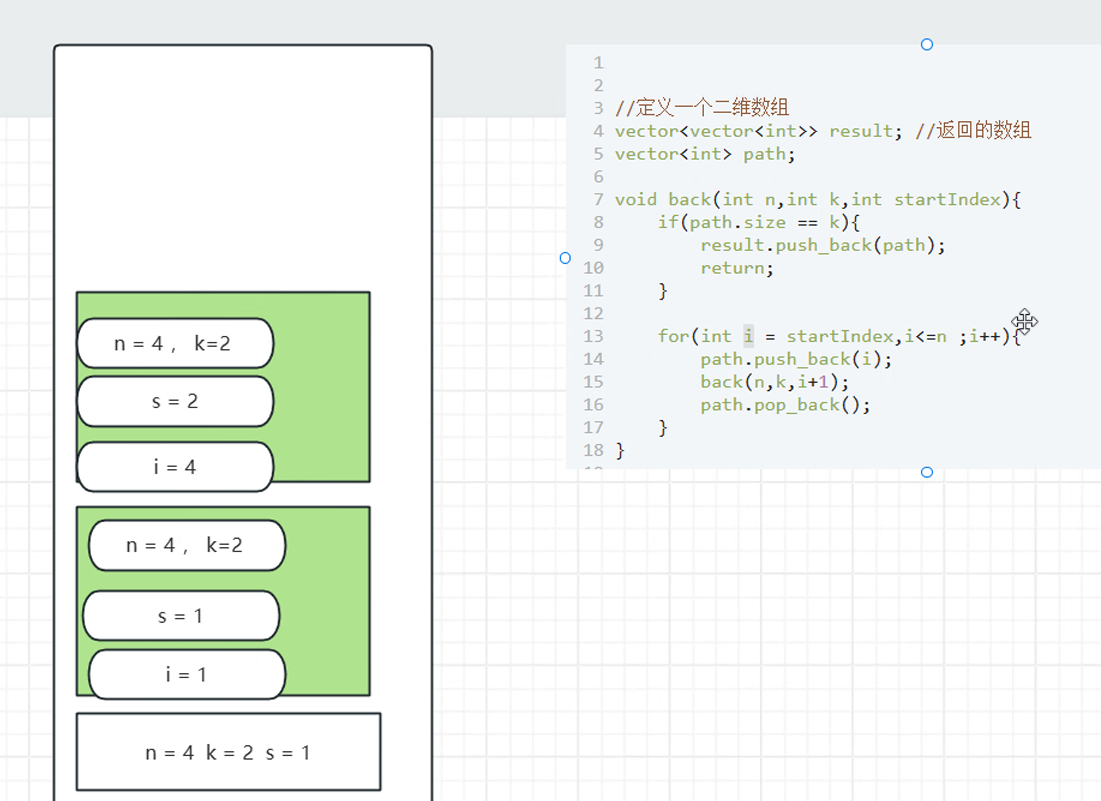Click the bottom selection handle of code image
This screenshot has width=1101, height=801.
tap(927, 472)
